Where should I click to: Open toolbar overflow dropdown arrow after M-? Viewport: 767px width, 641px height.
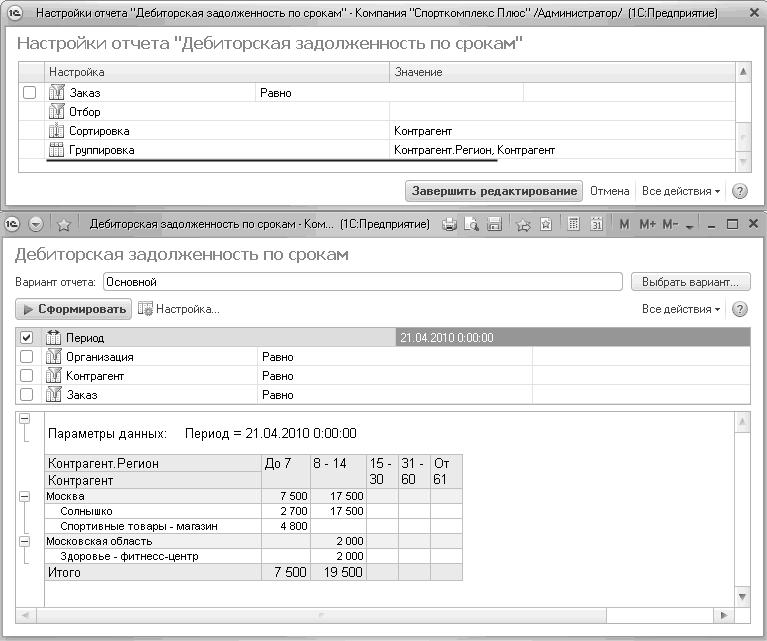[x=690, y=227]
